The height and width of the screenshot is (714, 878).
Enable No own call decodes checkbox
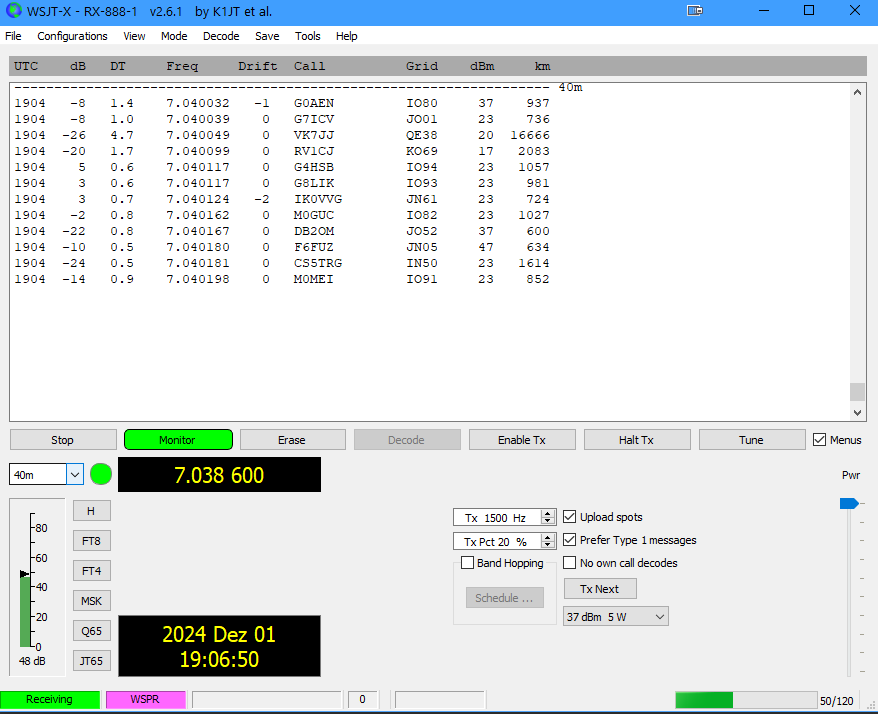(569, 562)
